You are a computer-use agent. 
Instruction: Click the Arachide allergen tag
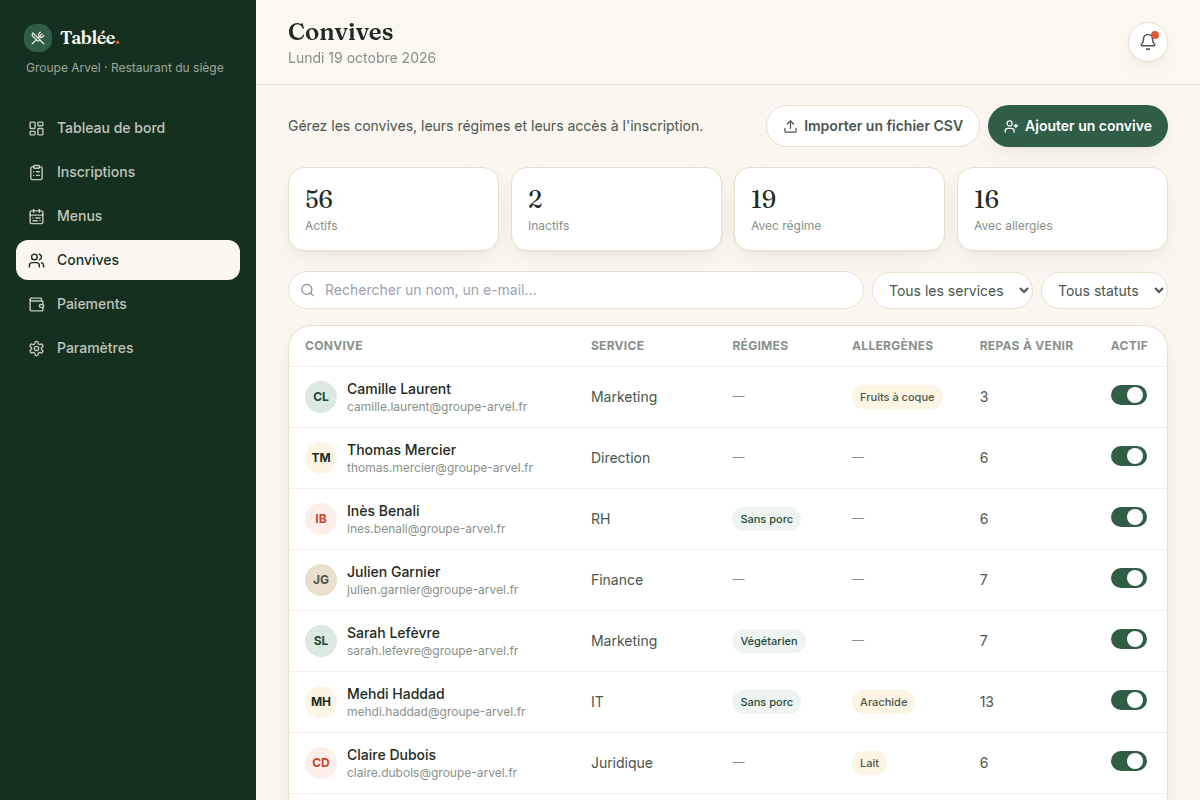(883, 702)
